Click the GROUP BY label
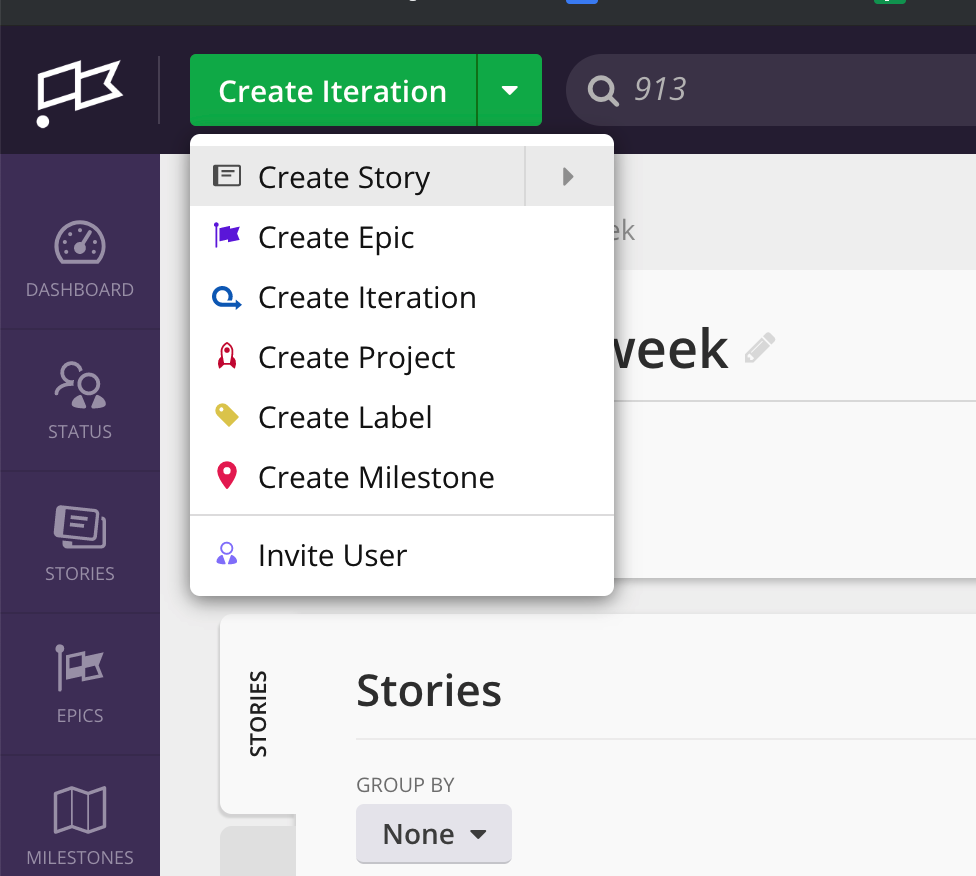 [x=405, y=784]
